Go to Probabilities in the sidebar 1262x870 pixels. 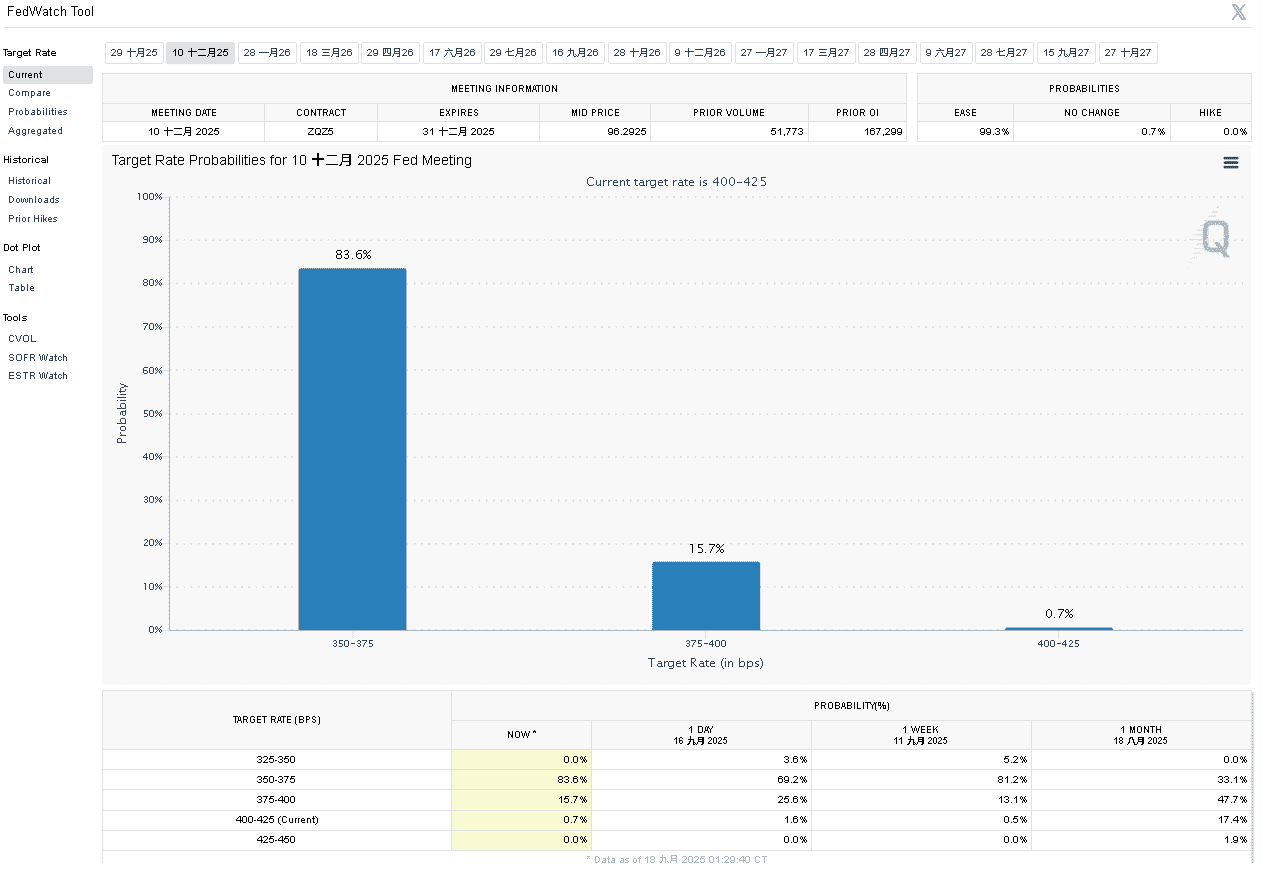click(38, 112)
